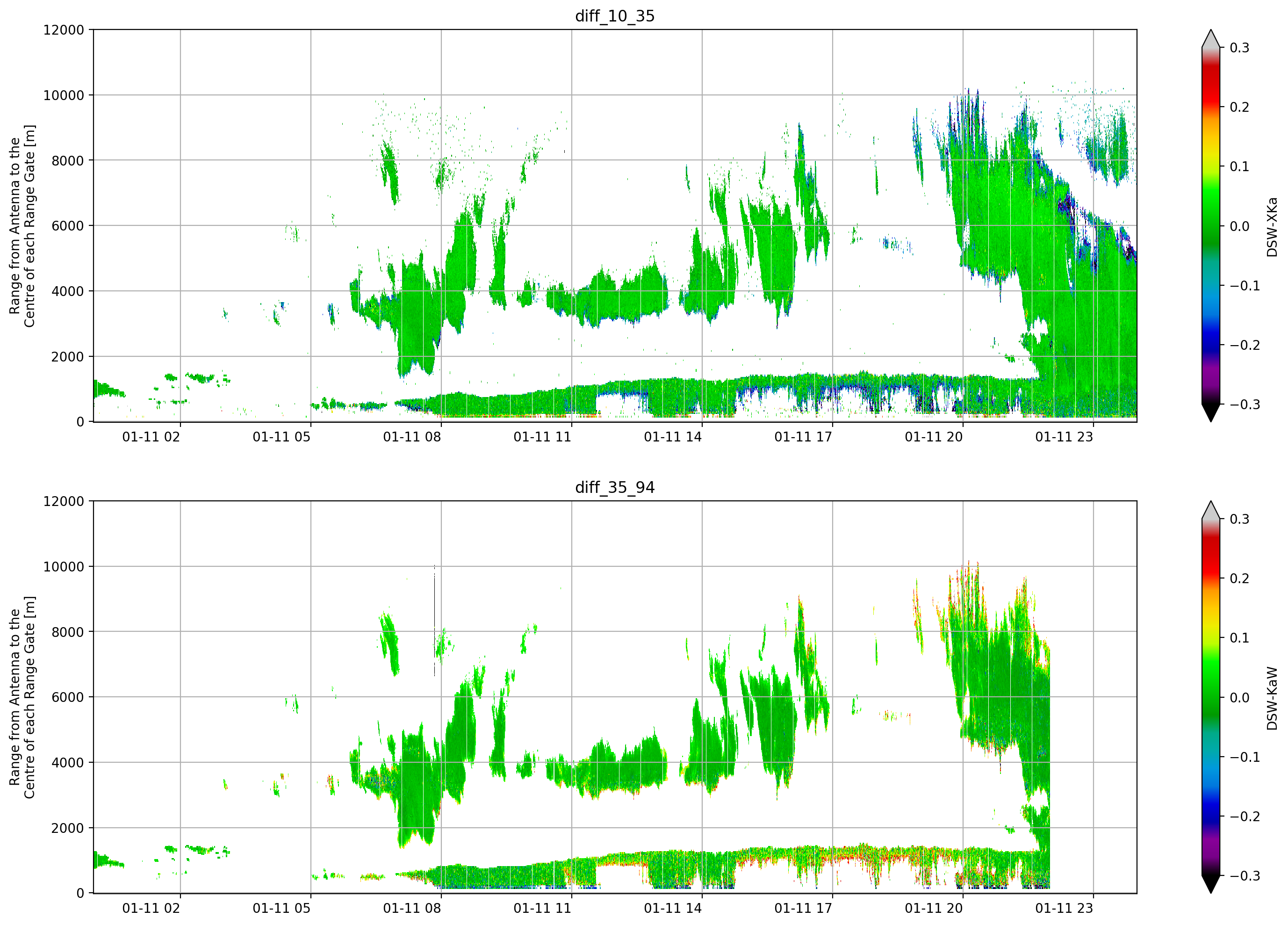Select the DSW-XKa colorbar label
This screenshot has width=1288, height=925.
click(x=1272, y=227)
